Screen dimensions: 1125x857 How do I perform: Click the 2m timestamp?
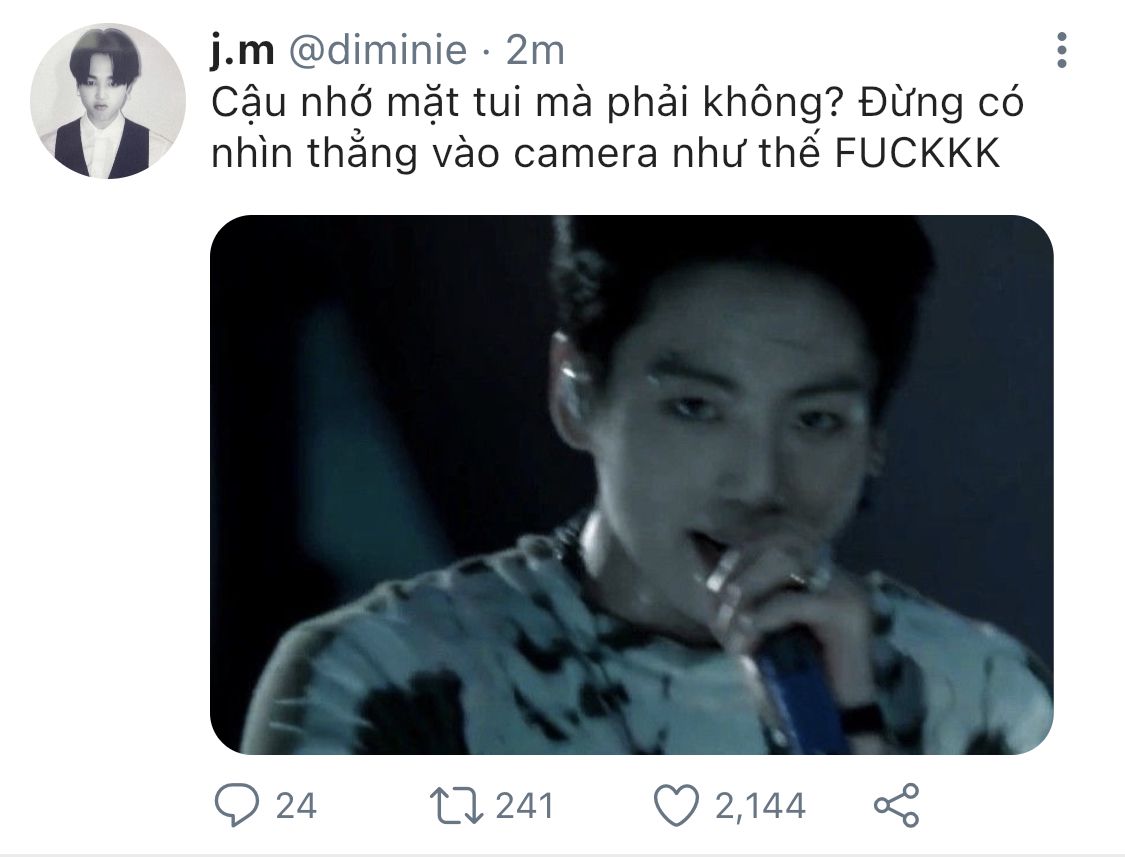(x=535, y=50)
